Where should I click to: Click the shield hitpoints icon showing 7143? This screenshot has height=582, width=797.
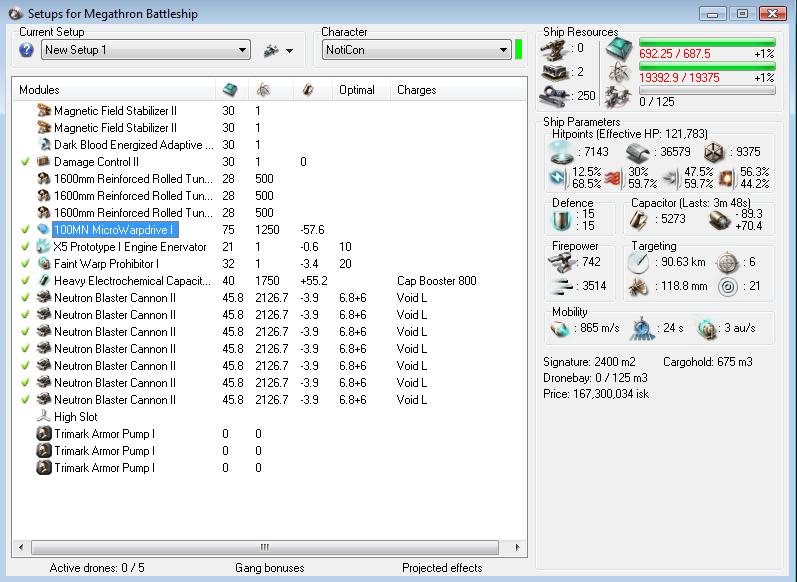click(x=562, y=152)
